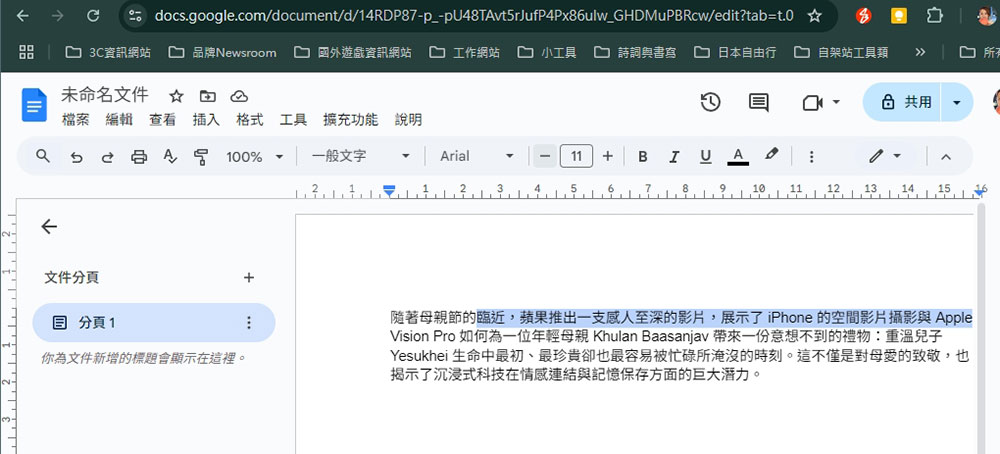Screen dimensions: 1000x454
Task: Print the document
Action: 139,157
